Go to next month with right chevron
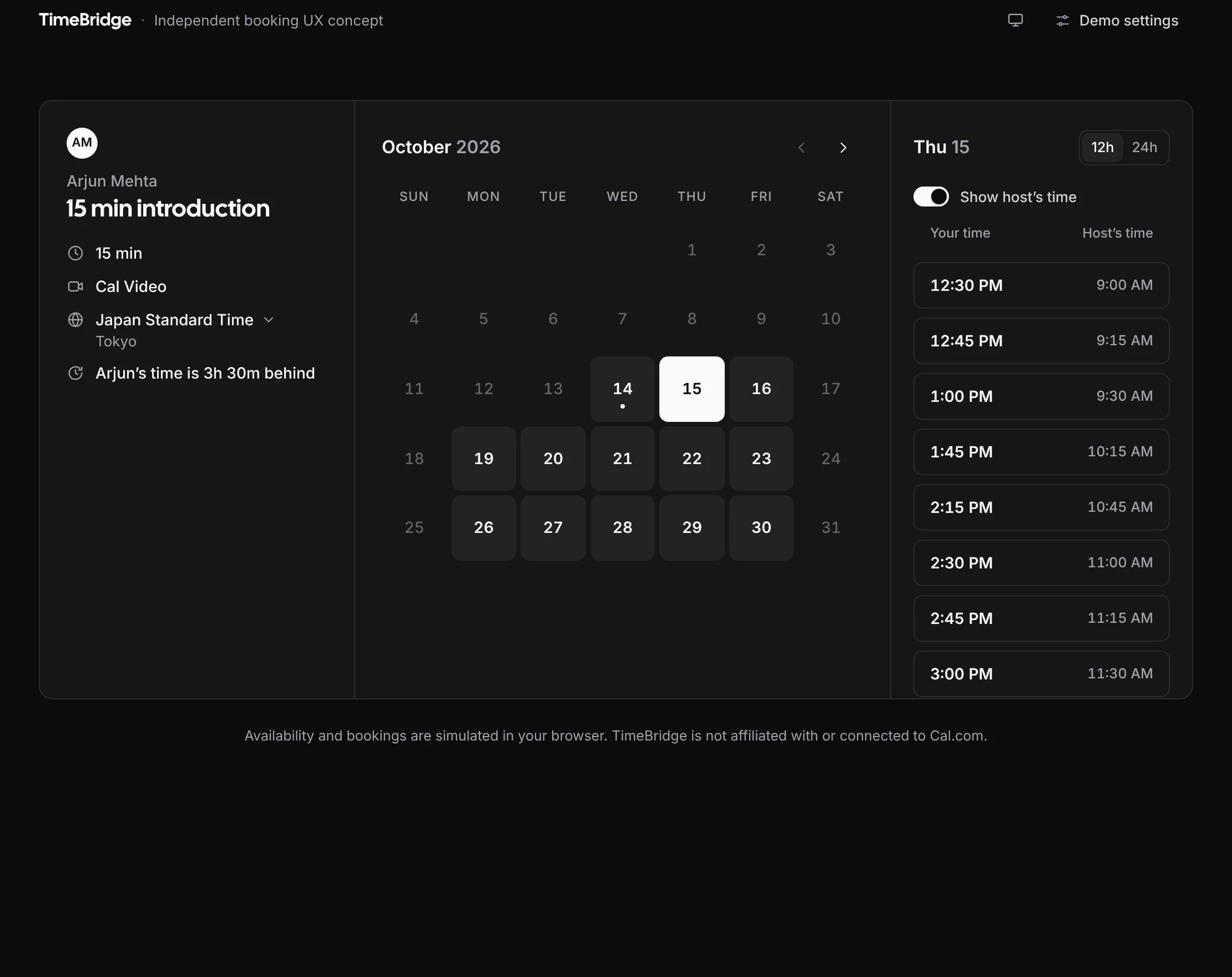Viewport: 1232px width, 977px height. 843,147
